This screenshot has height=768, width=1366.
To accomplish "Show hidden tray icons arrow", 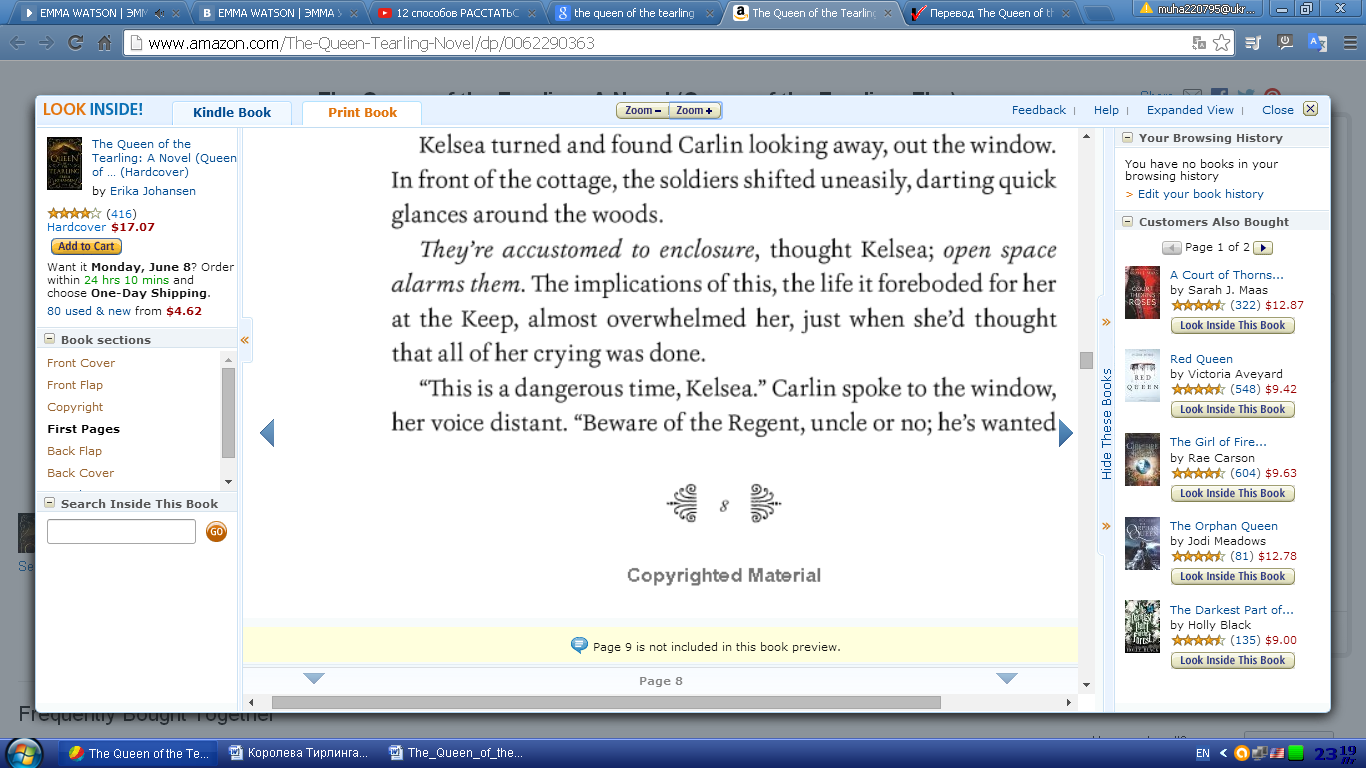I will (1224, 753).
